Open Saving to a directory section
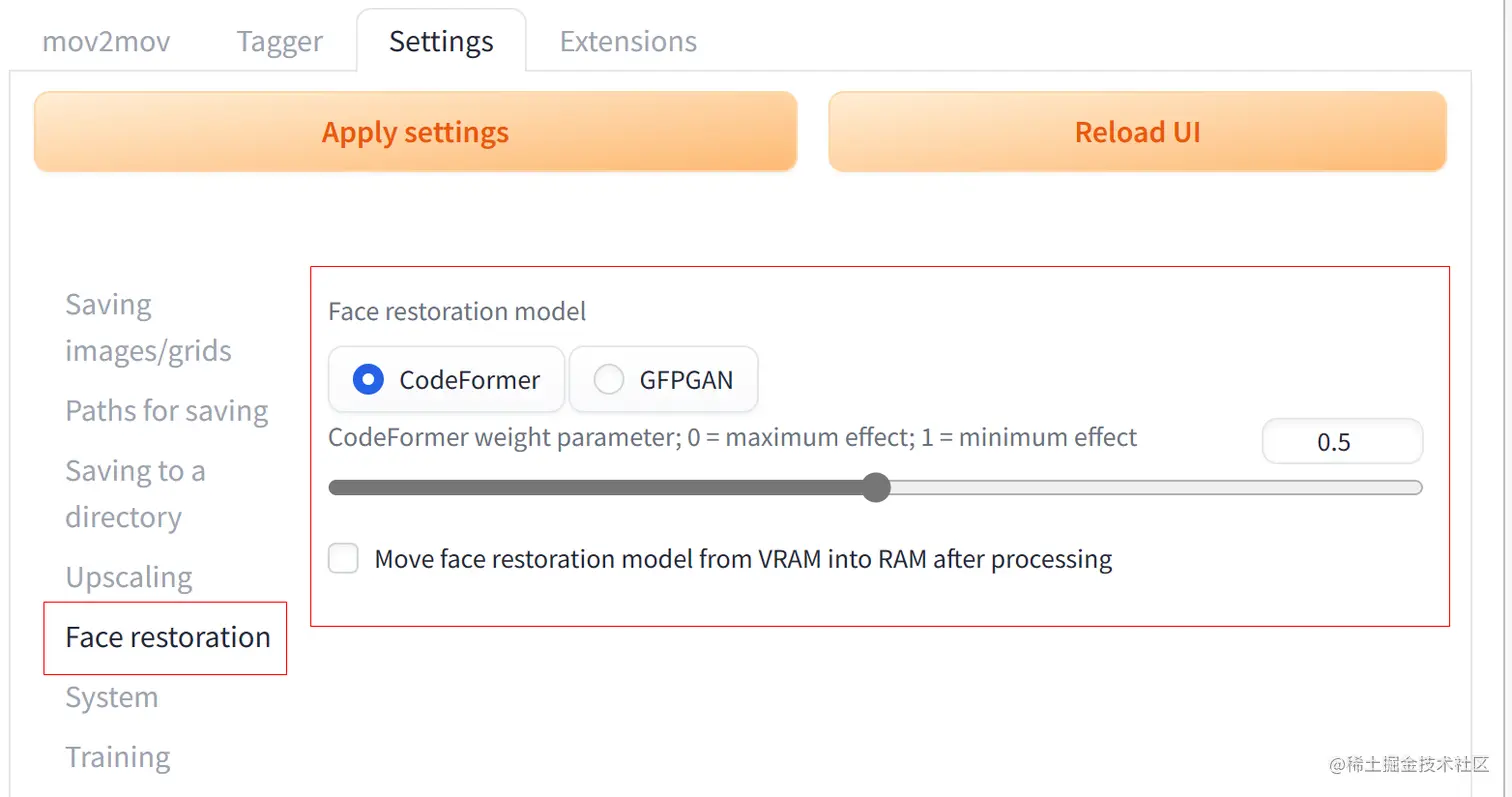The image size is (1512, 797). [x=135, y=494]
